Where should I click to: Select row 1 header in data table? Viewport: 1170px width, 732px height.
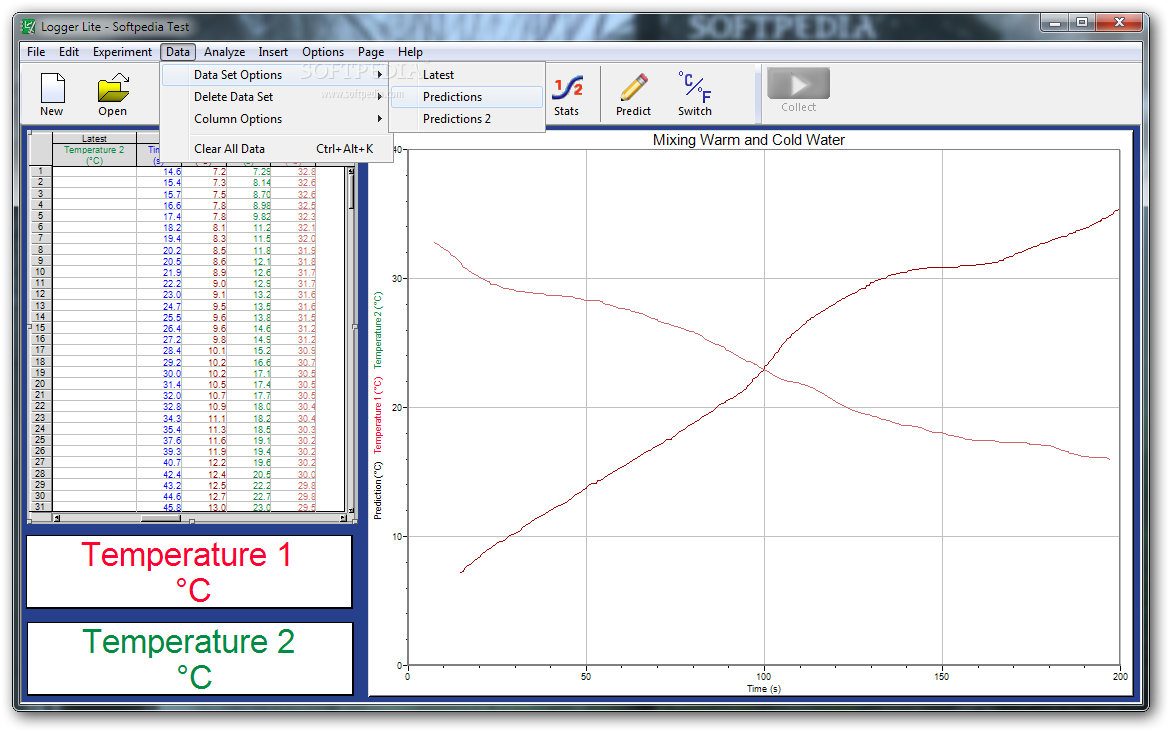pos(40,171)
